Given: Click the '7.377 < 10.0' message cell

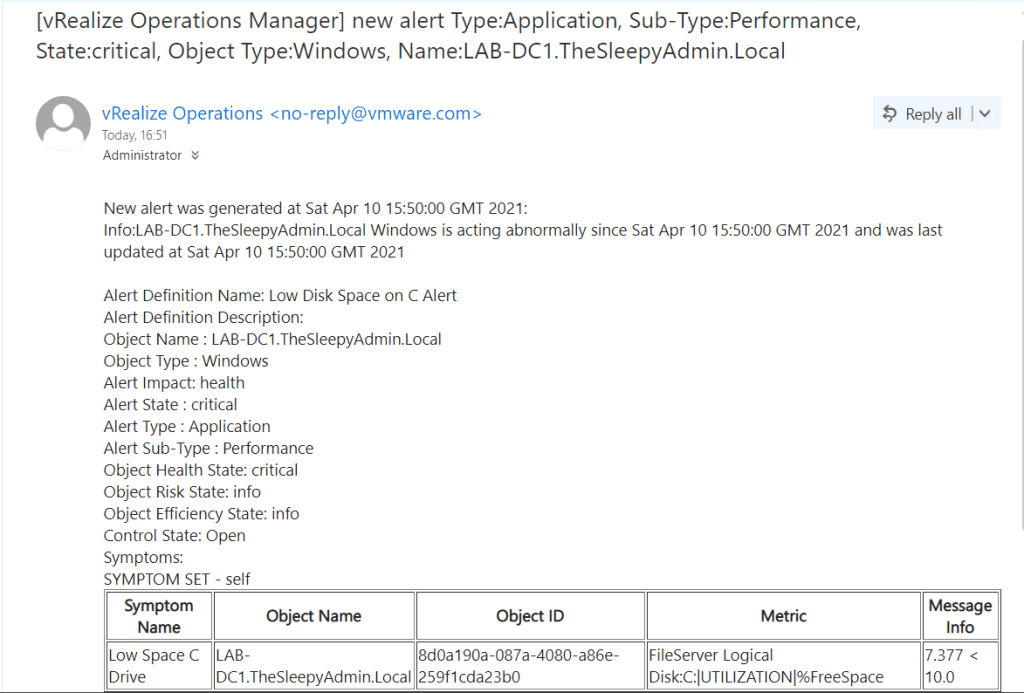Looking at the screenshot, I should [x=959, y=666].
